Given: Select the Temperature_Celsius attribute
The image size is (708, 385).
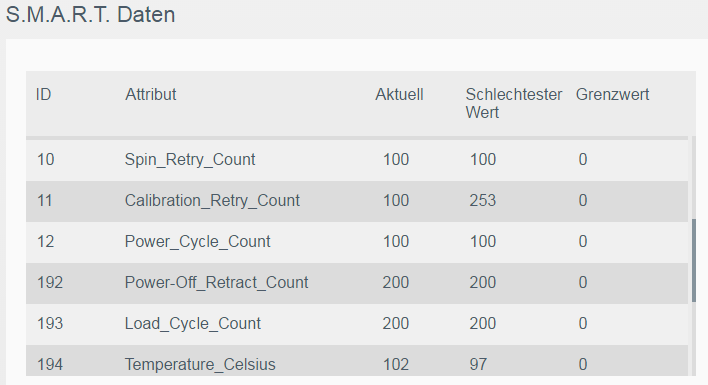Looking at the screenshot, I should pos(200,364).
